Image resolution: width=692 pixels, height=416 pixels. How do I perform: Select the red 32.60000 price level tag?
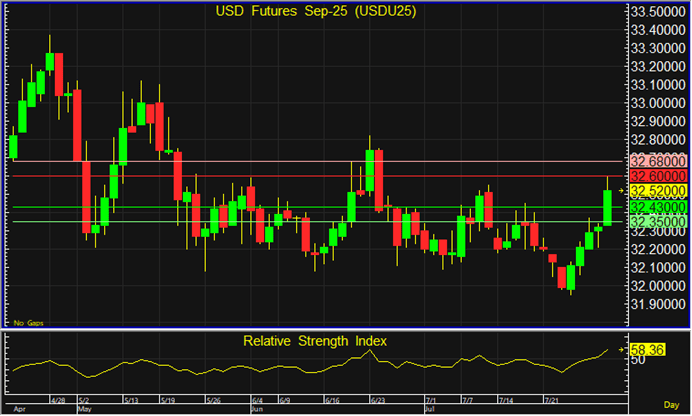point(657,176)
